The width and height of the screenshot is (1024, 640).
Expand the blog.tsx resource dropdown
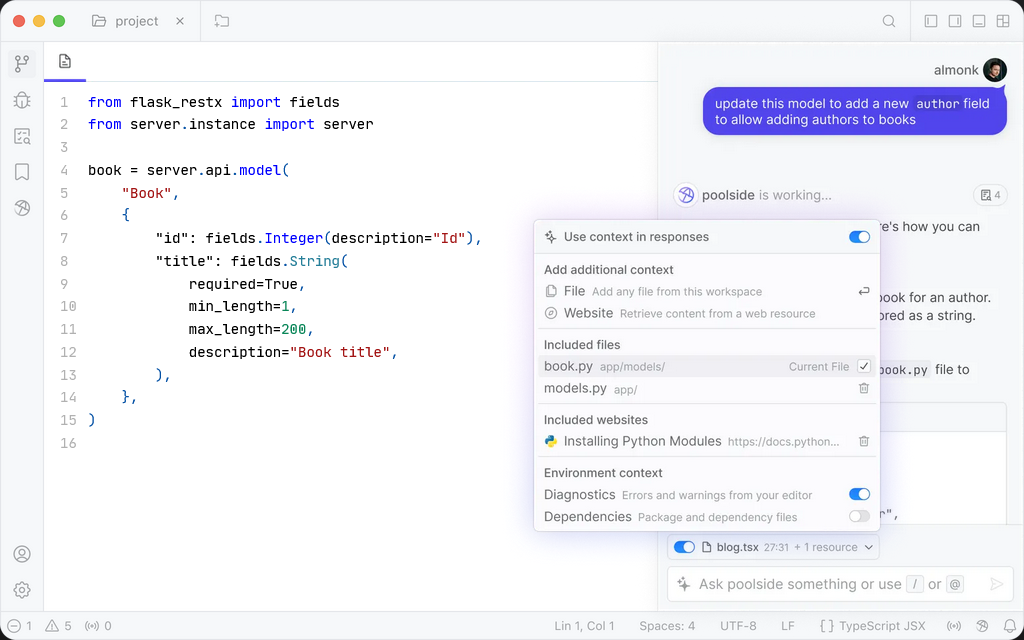point(868,547)
